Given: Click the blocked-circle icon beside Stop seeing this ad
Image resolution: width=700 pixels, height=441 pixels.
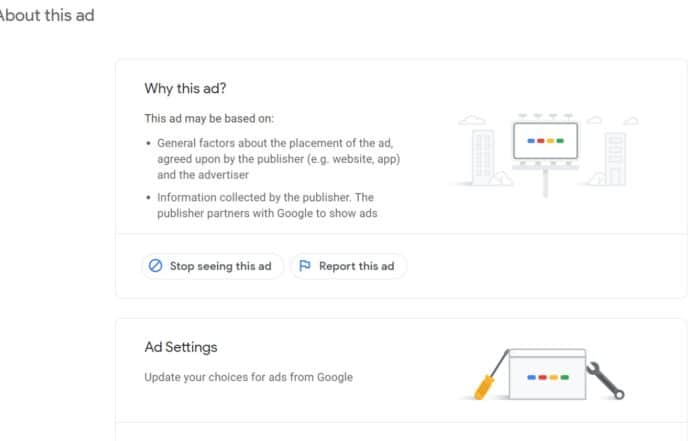Looking at the screenshot, I should click(x=155, y=266).
